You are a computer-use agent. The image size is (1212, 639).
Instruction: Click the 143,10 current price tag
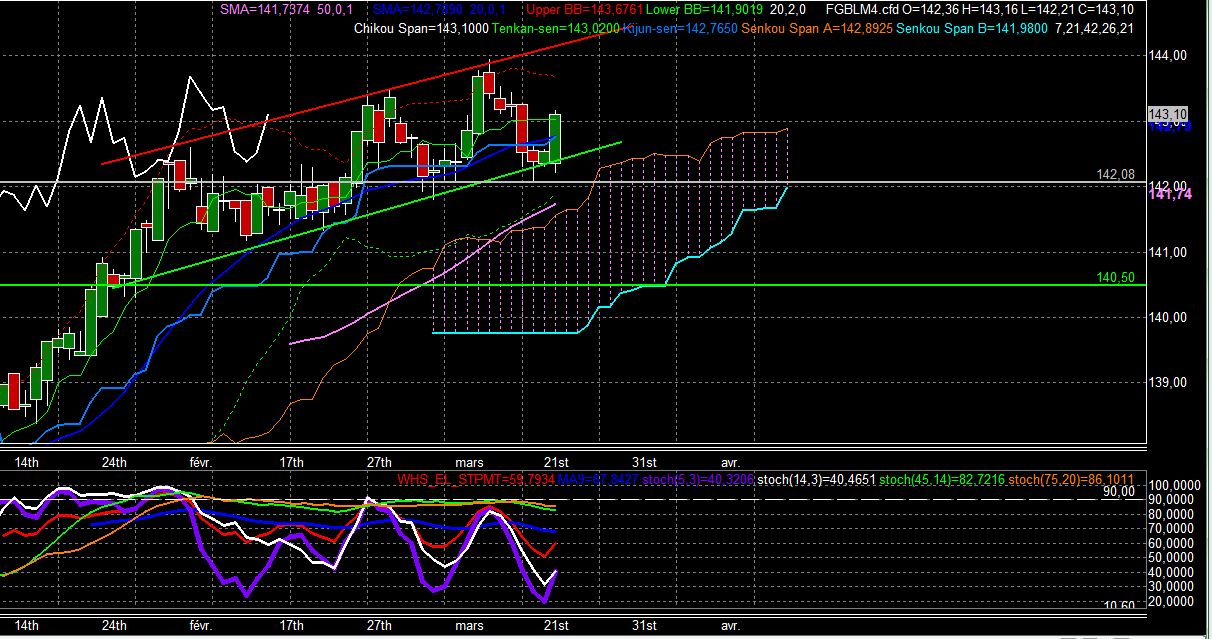pos(1167,114)
